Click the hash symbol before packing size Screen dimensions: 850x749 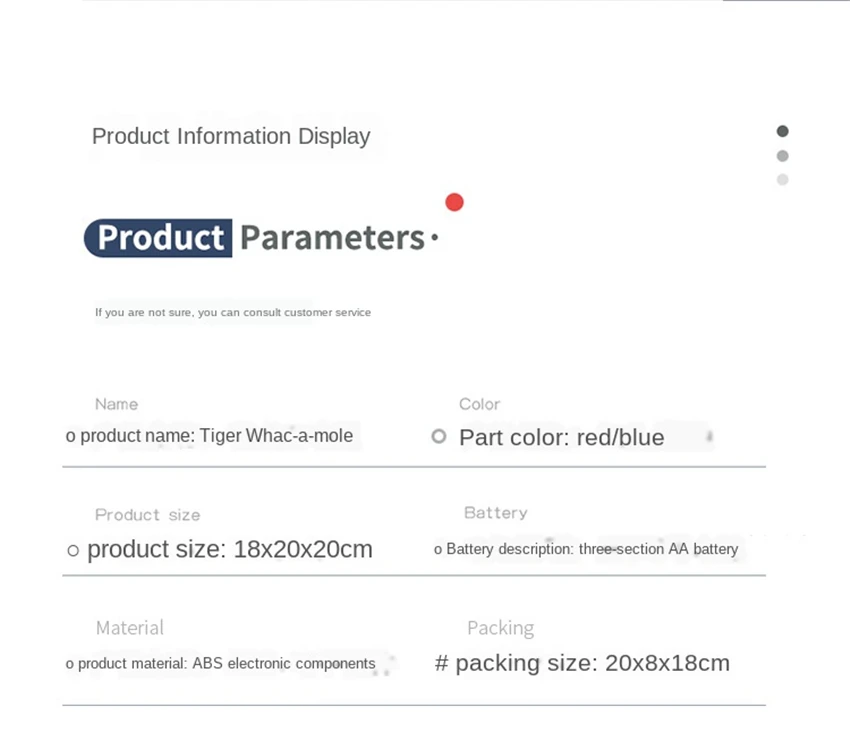coord(441,663)
